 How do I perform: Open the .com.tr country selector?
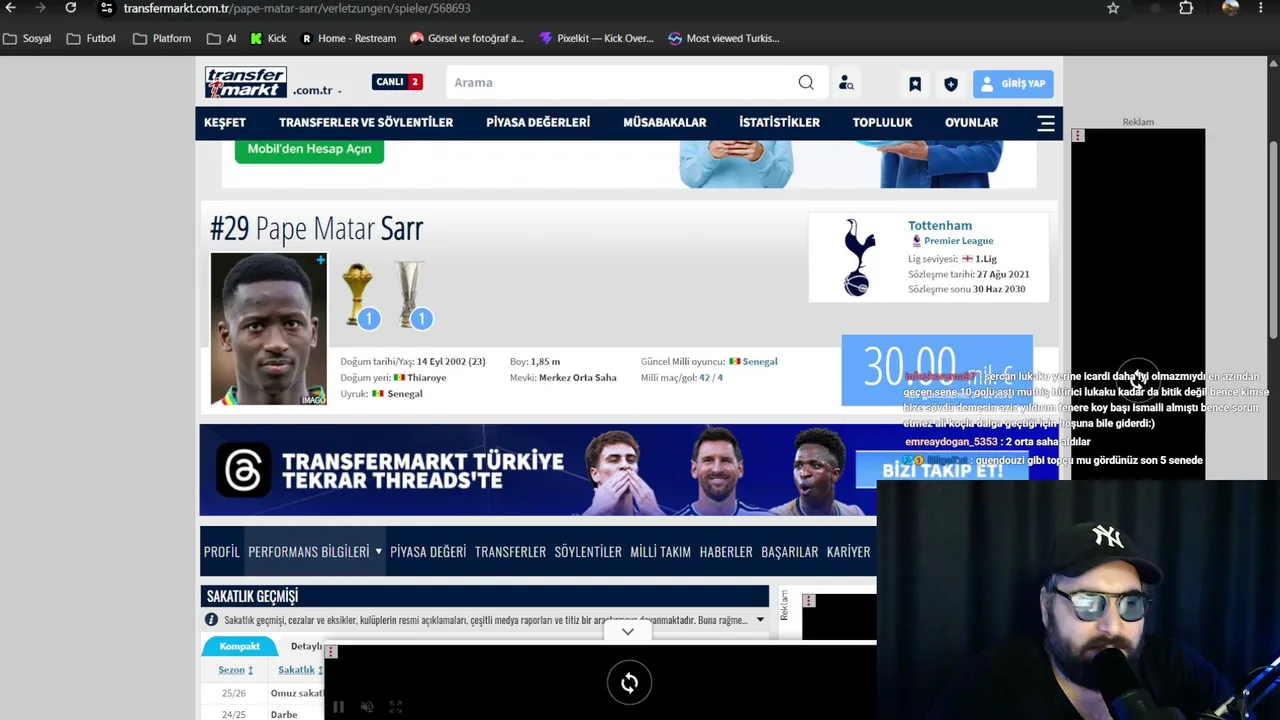tap(318, 90)
